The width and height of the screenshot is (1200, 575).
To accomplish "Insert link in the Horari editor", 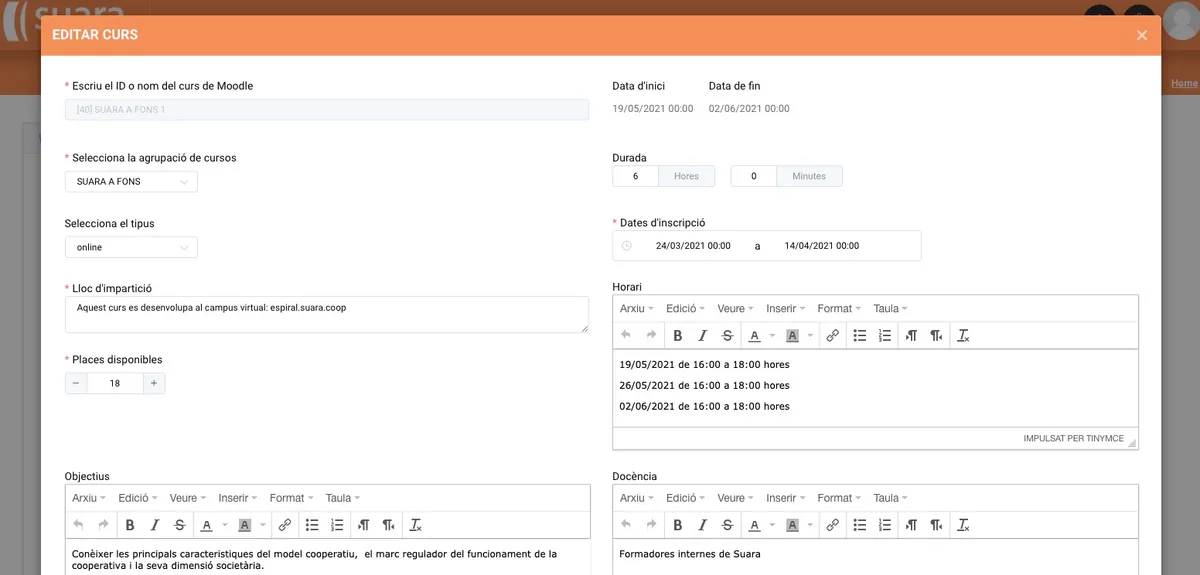I will pyautogui.click(x=833, y=336).
